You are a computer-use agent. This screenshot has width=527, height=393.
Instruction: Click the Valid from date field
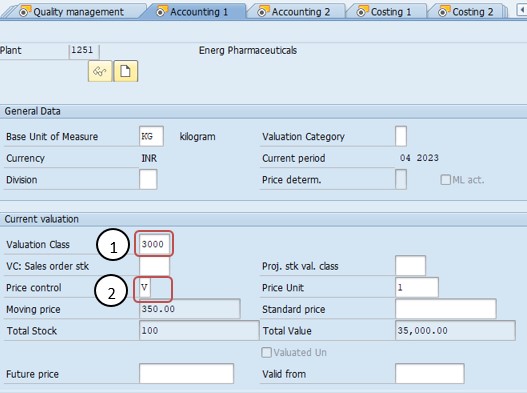430,374
